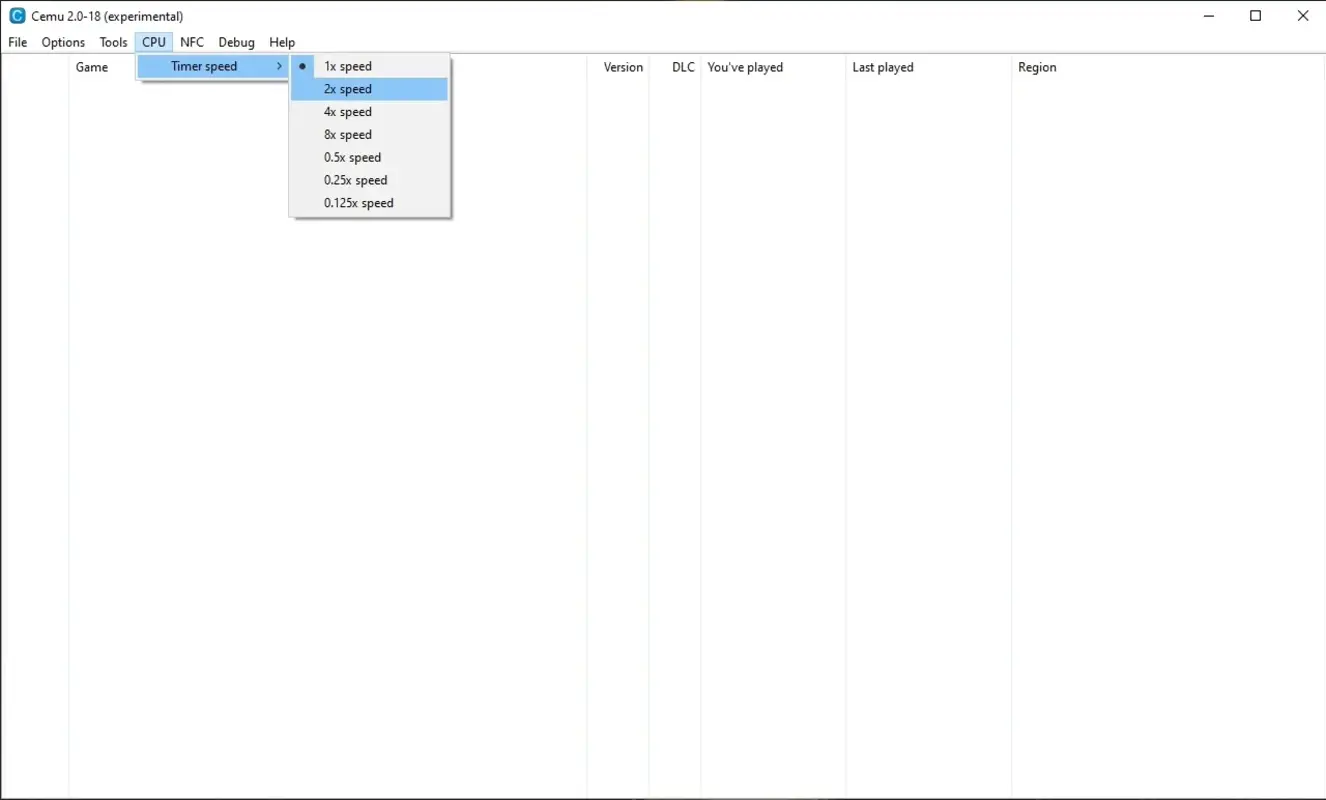Open the Help menu
The width and height of the screenshot is (1326, 800).
(281, 42)
